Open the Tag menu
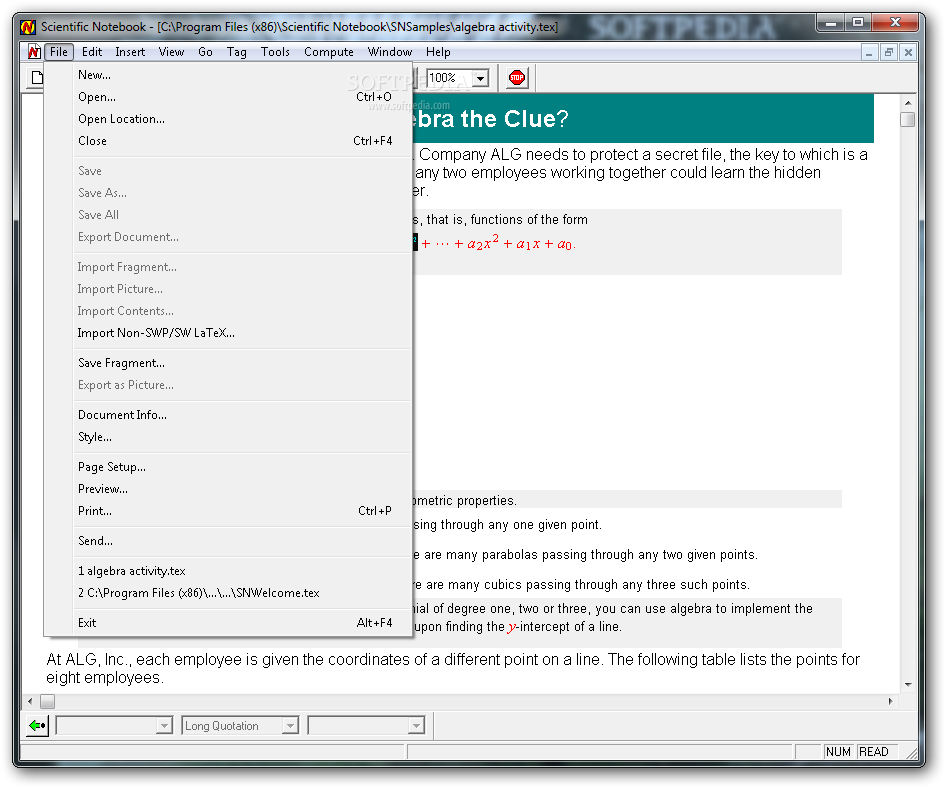946x788 pixels. tap(236, 52)
